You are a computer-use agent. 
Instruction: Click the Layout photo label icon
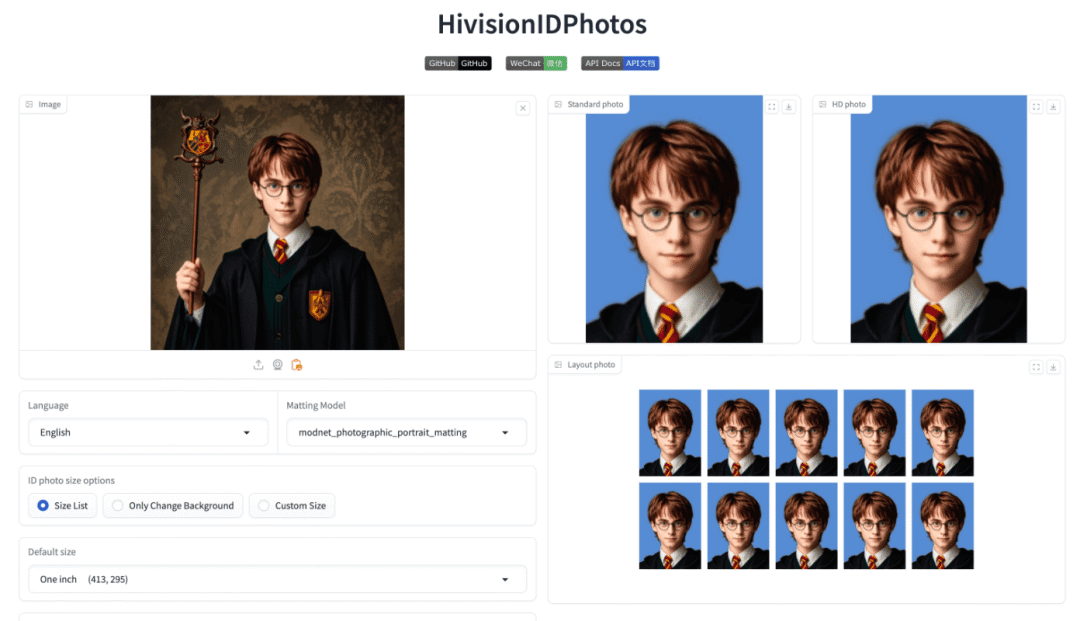point(558,365)
